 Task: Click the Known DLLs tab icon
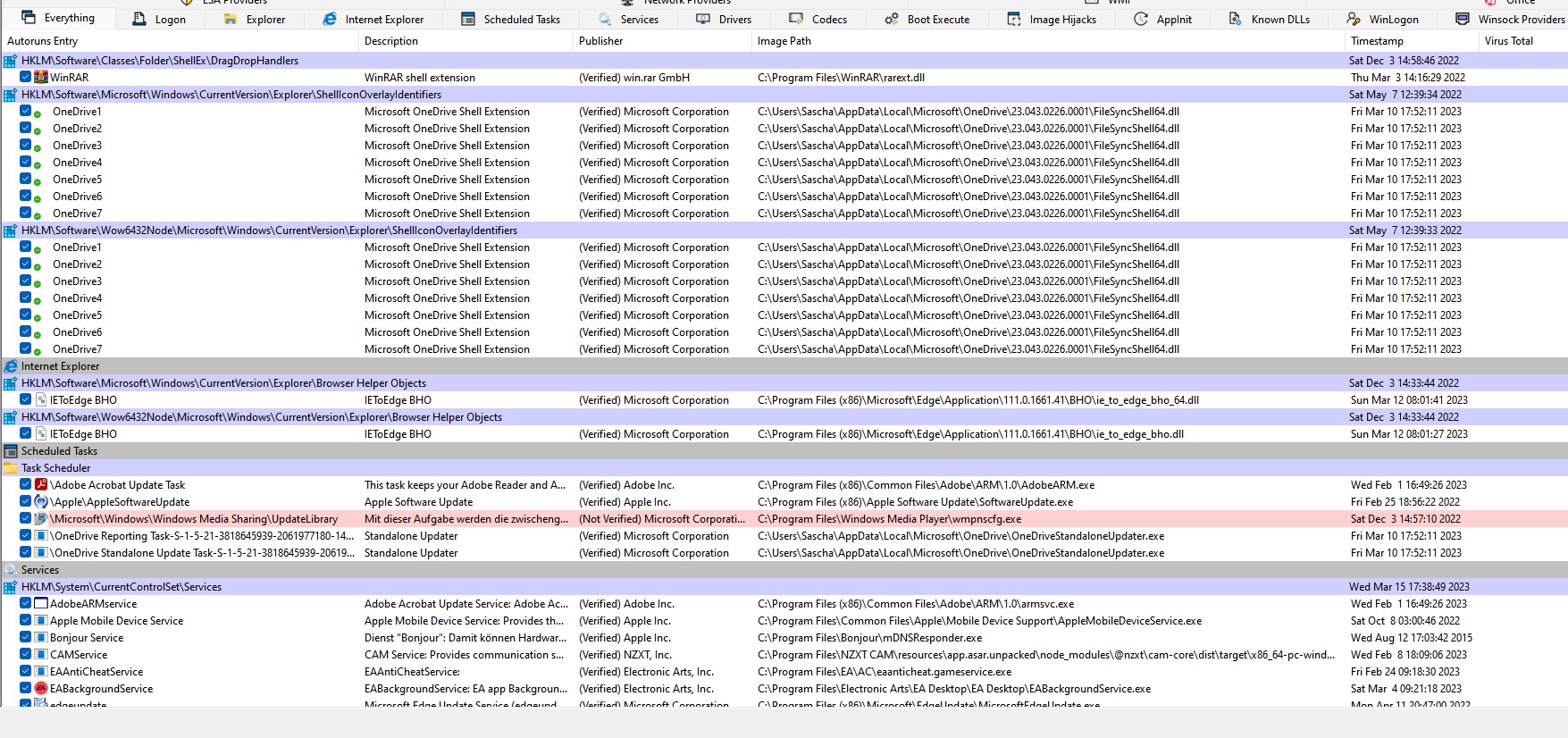1235,19
